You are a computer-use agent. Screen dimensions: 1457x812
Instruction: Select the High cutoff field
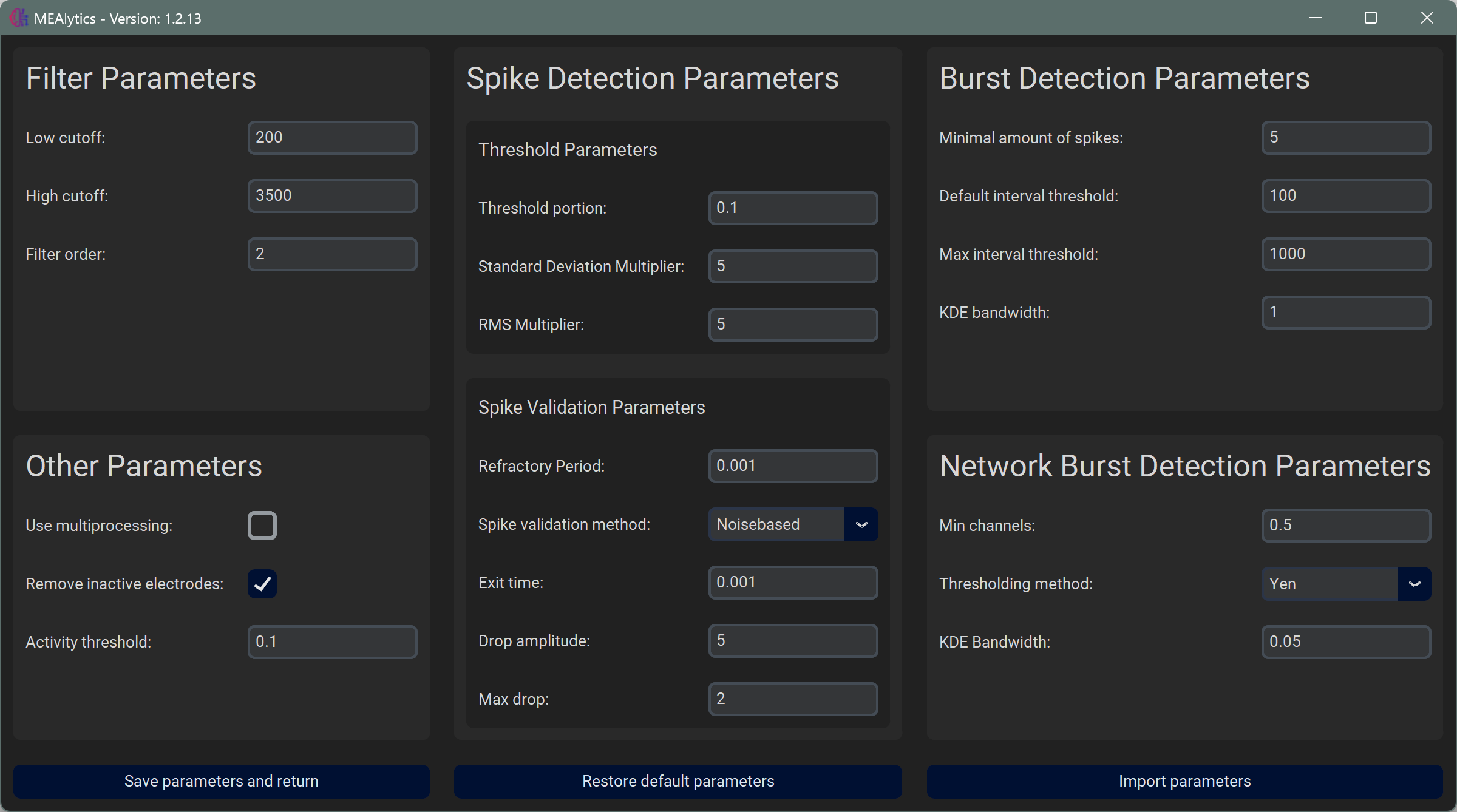332,196
